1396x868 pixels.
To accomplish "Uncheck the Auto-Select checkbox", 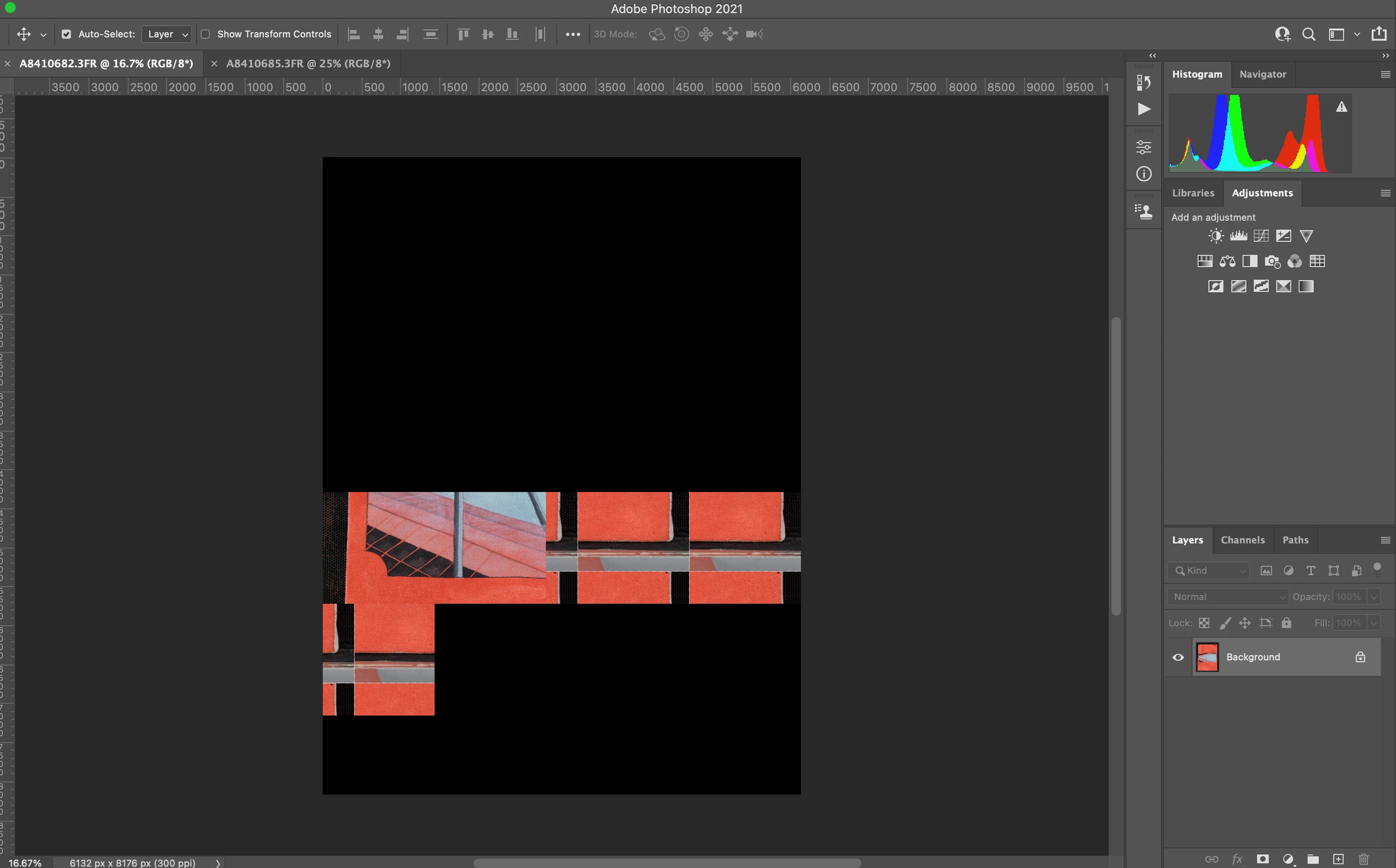I will tap(66, 35).
